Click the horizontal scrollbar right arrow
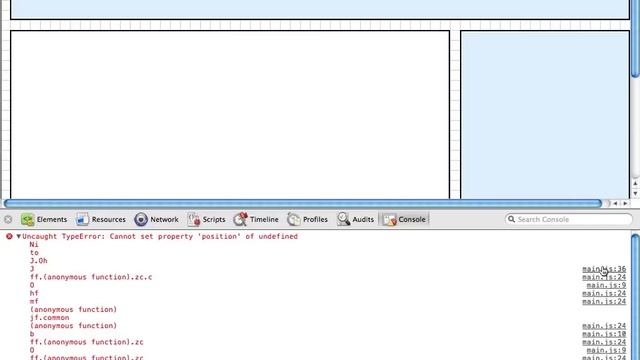The width and height of the screenshot is (640, 360). pyautogui.click(x=625, y=203)
